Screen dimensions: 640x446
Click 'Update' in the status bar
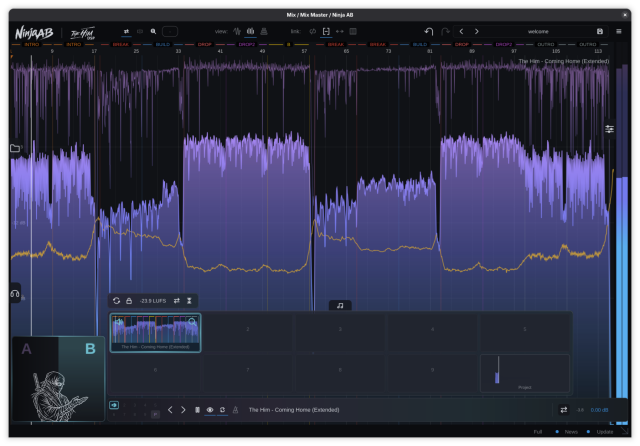pos(604,432)
